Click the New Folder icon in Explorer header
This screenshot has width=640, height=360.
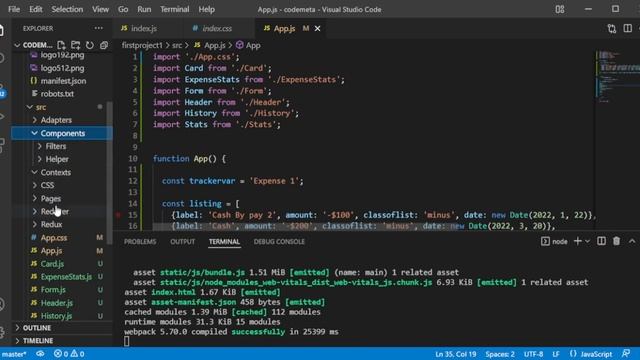[76, 45]
